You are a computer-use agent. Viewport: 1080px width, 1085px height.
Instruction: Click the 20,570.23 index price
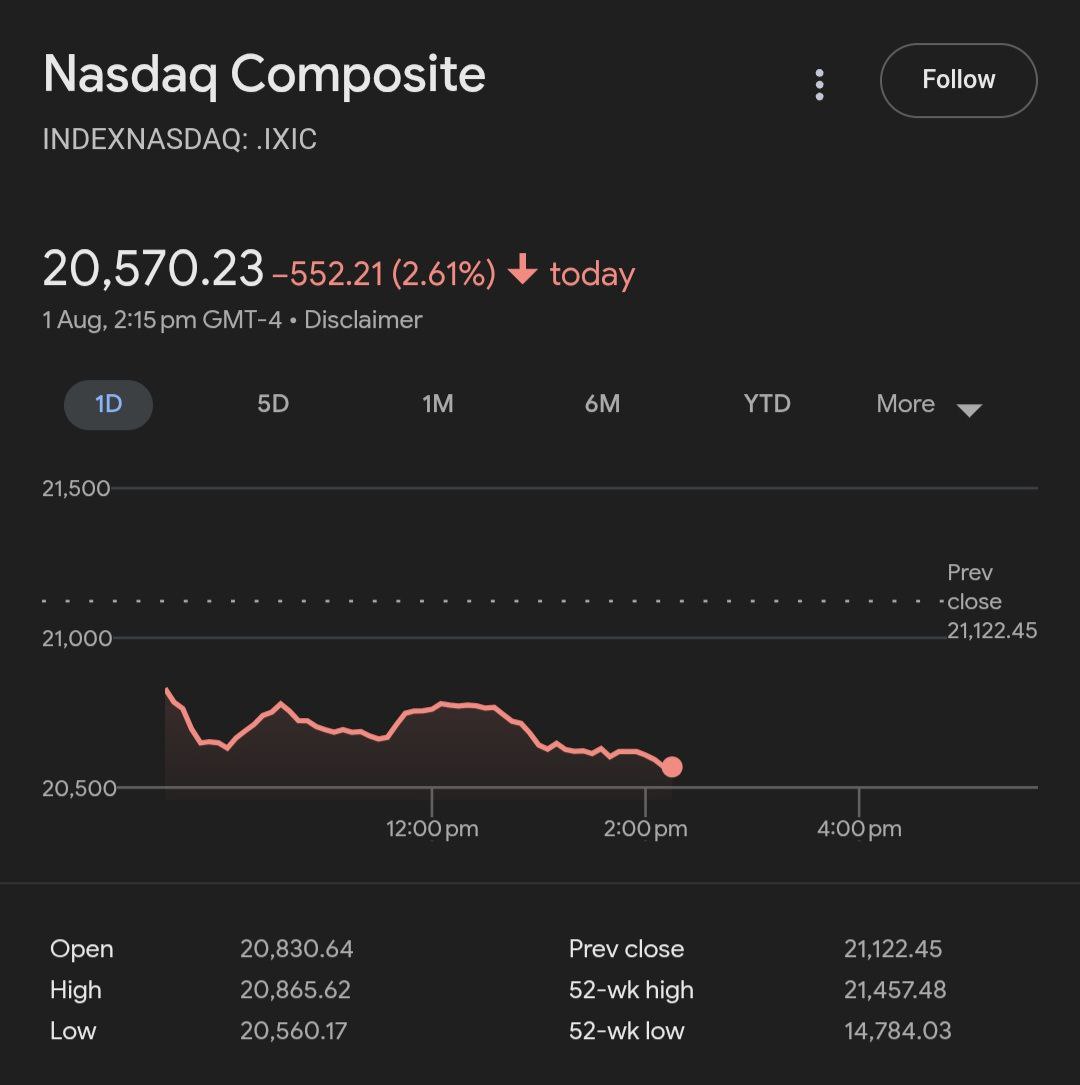pos(153,269)
